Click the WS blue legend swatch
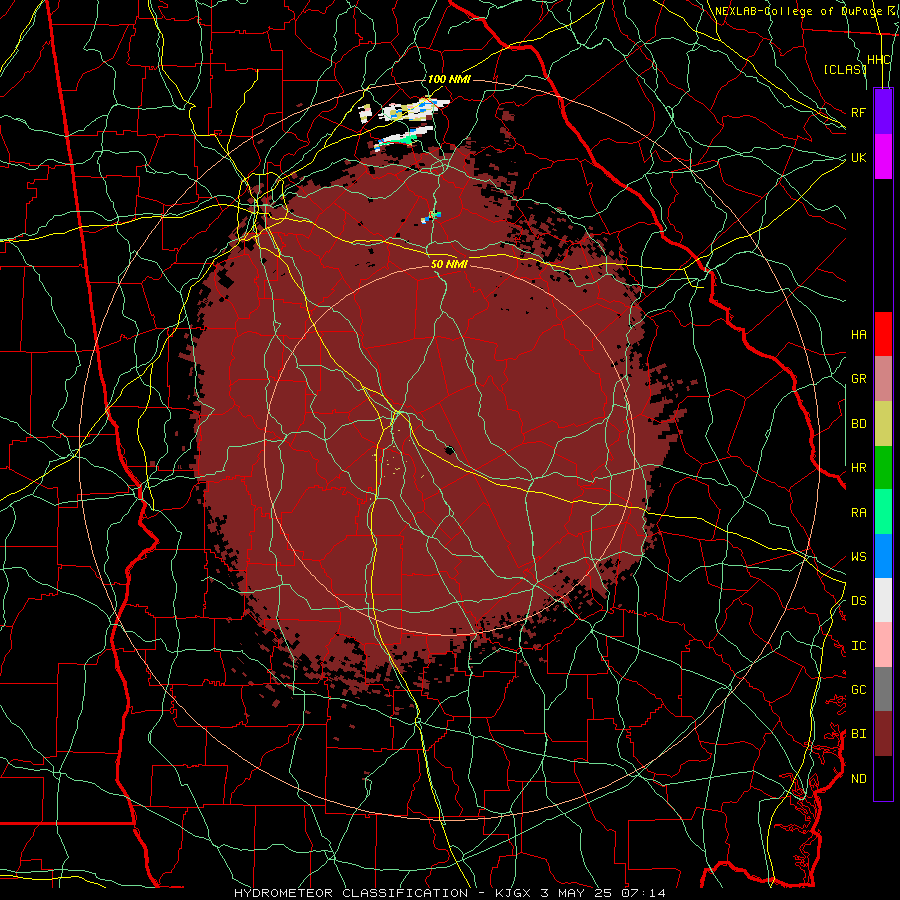 (x=883, y=556)
